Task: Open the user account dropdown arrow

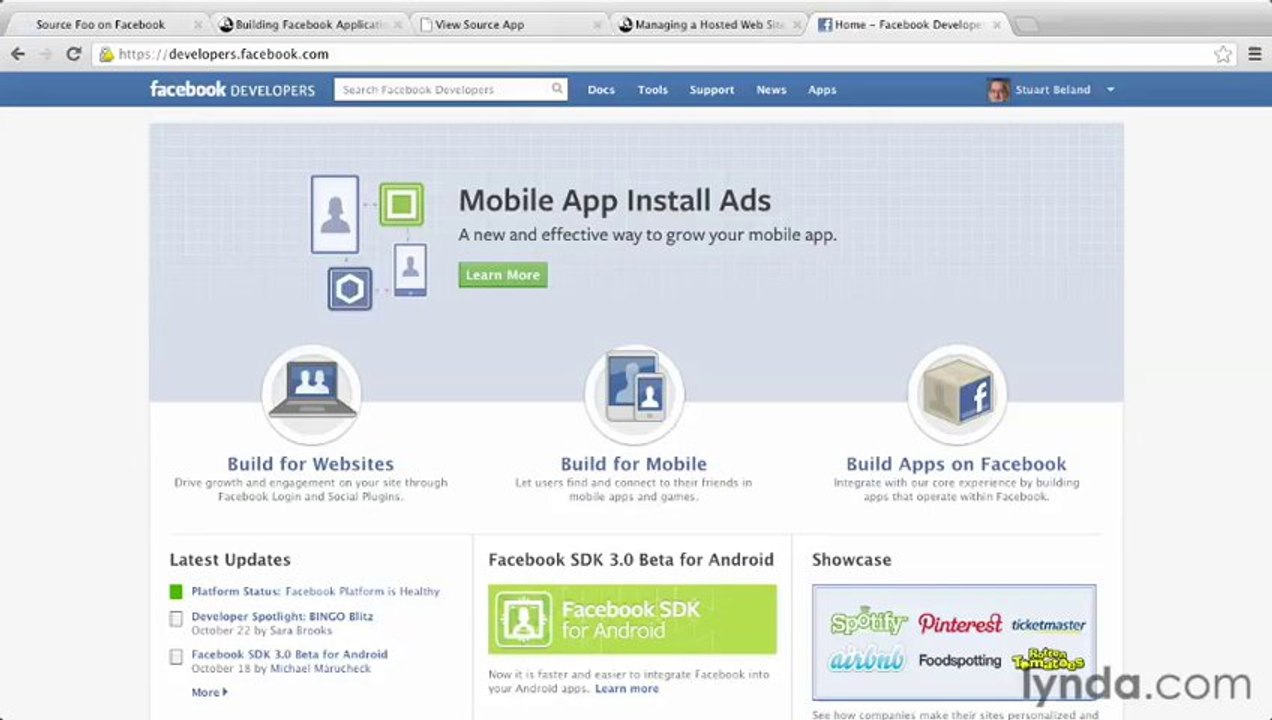Action: point(1110,90)
